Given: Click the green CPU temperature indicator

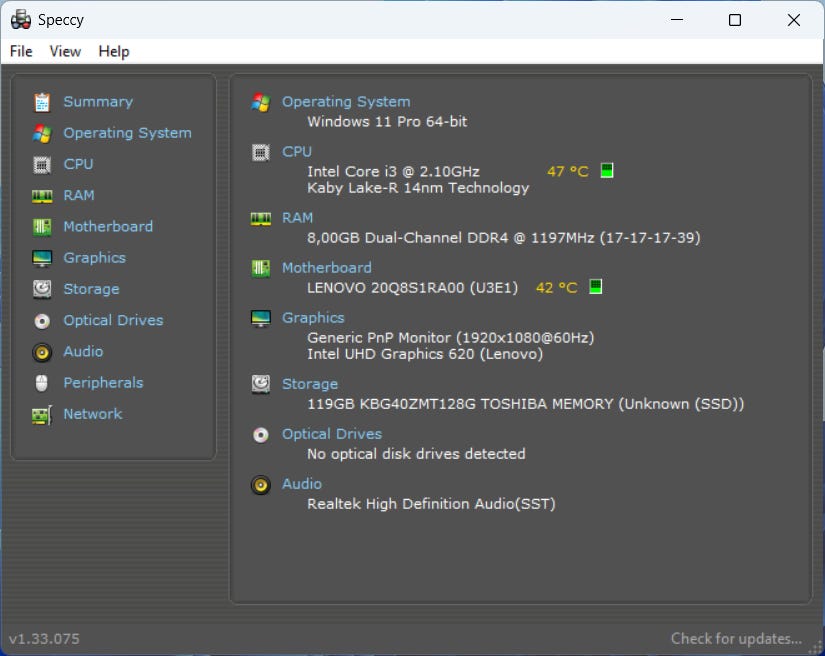Looking at the screenshot, I should coord(606,171).
